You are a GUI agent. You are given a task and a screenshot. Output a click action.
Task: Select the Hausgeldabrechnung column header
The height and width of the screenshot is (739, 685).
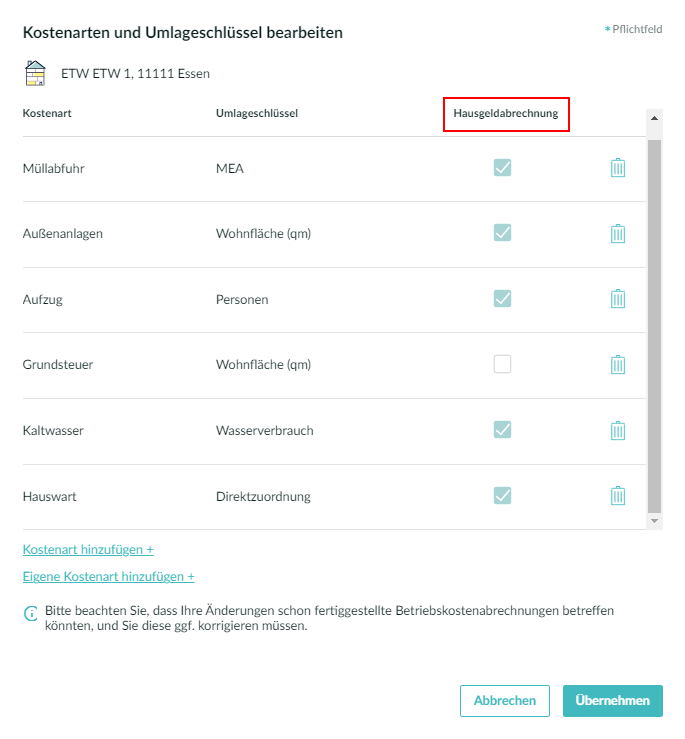[x=506, y=114]
